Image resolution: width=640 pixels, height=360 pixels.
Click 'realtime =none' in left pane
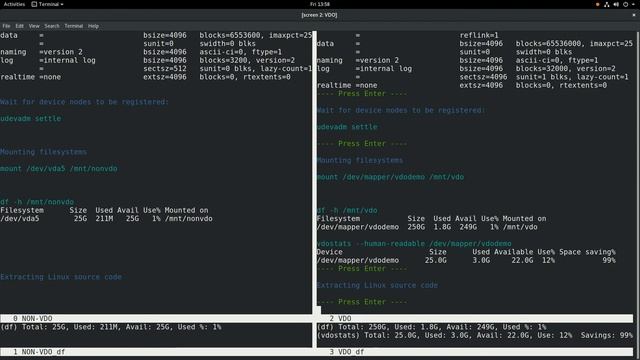pyautogui.click(x=31, y=77)
